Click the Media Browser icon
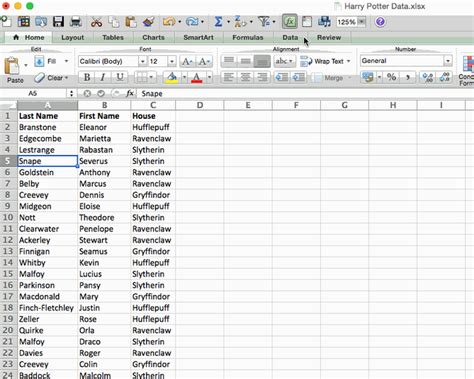The width and height of the screenshot is (474, 379). pyautogui.click(x=324, y=22)
